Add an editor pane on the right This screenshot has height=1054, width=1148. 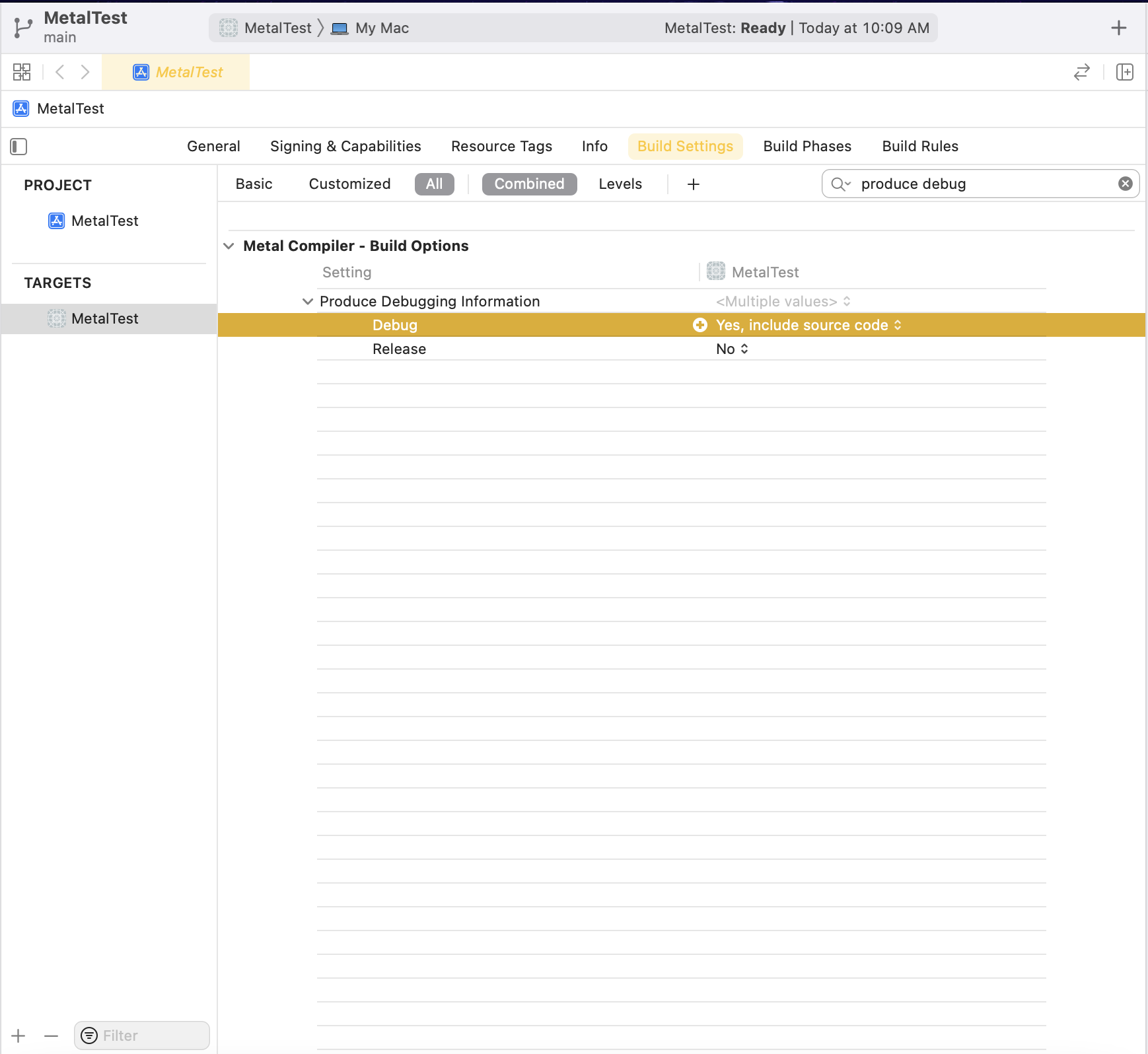[x=1124, y=72]
